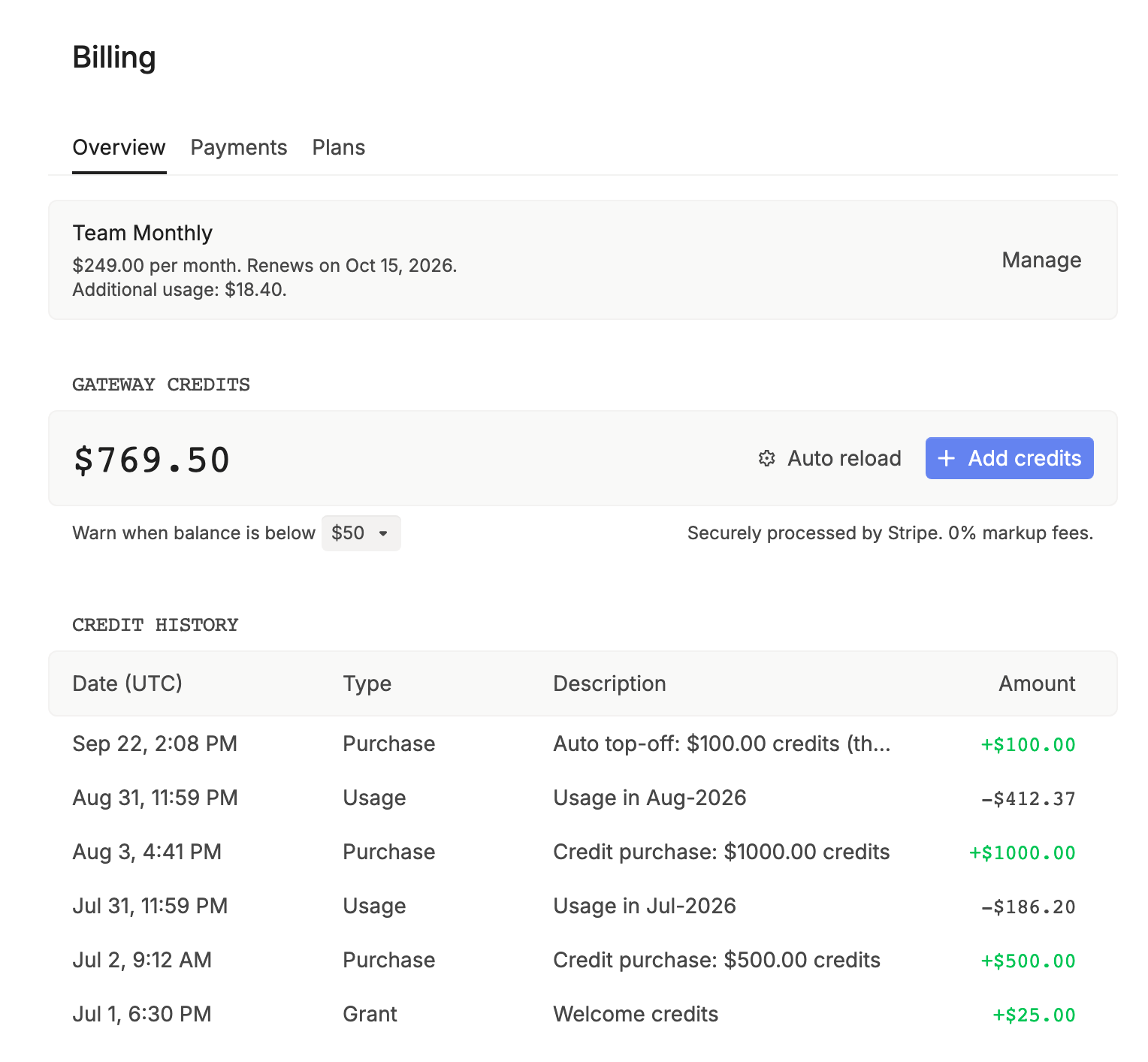Open Auto reload settings

[829, 458]
